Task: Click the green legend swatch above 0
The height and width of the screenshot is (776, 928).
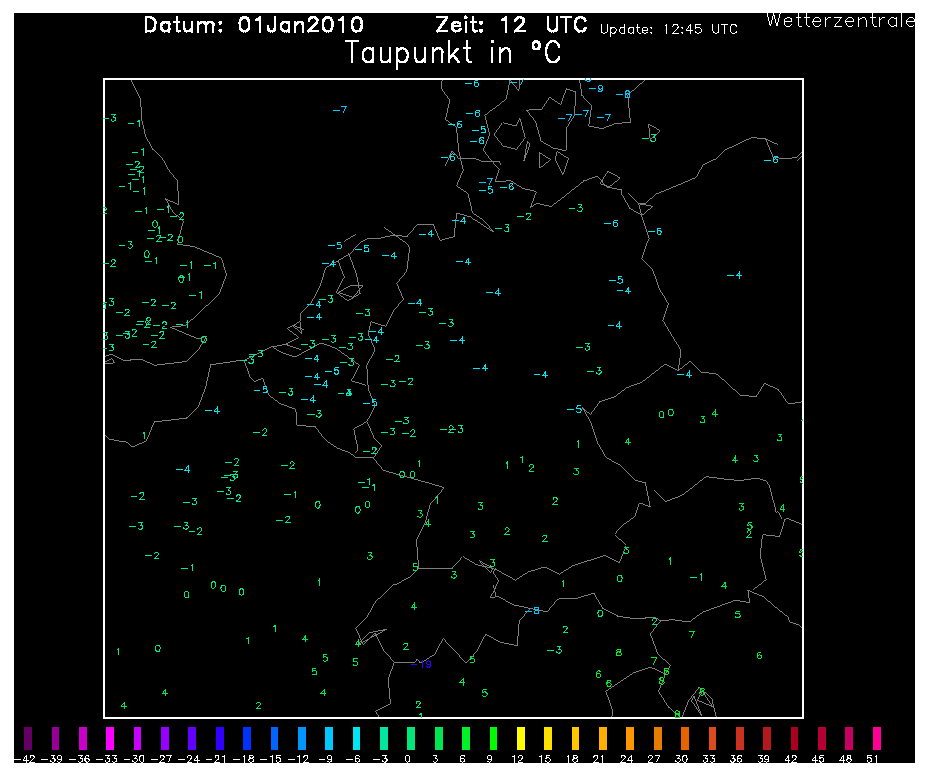Action: (411, 738)
